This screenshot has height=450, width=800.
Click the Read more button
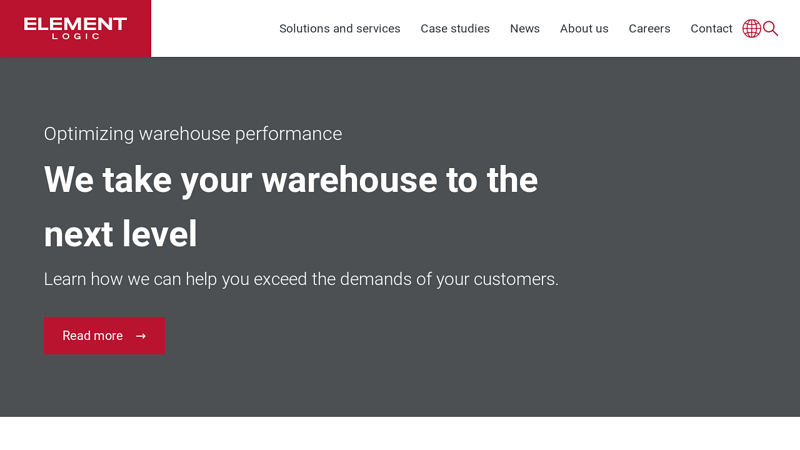tap(104, 336)
